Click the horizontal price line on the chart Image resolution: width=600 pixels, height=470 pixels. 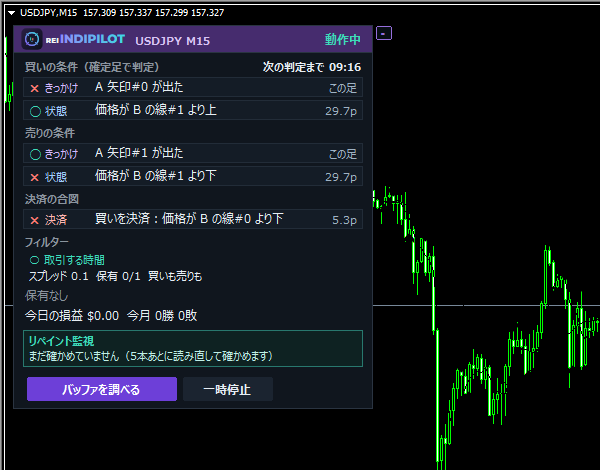[x=486, y=305]
